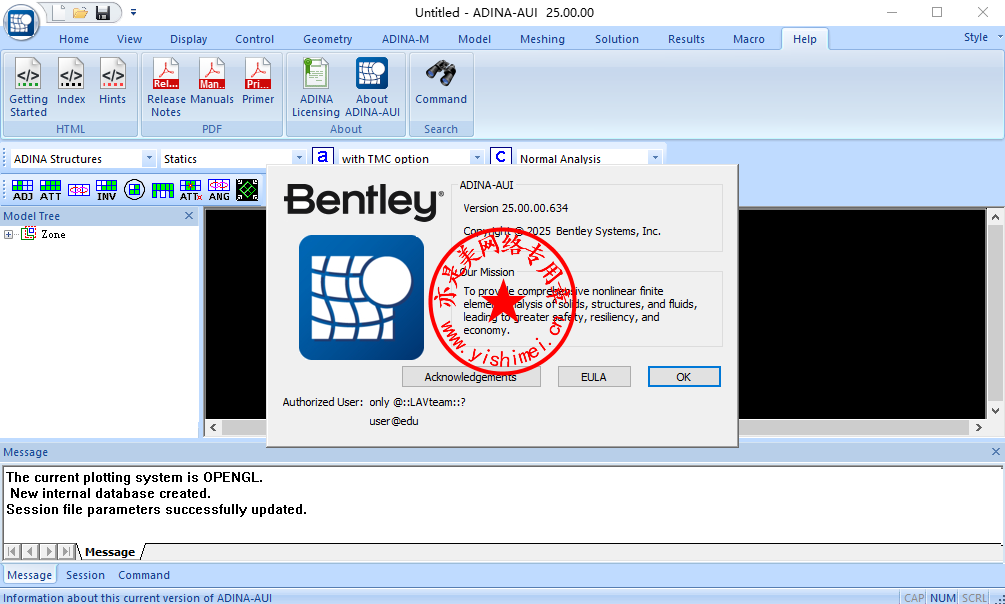Image resolution: width=1005 pixels, height=604 pixels.
Task: Open the Command search binoculars
Action: click(x=441, y=81)
